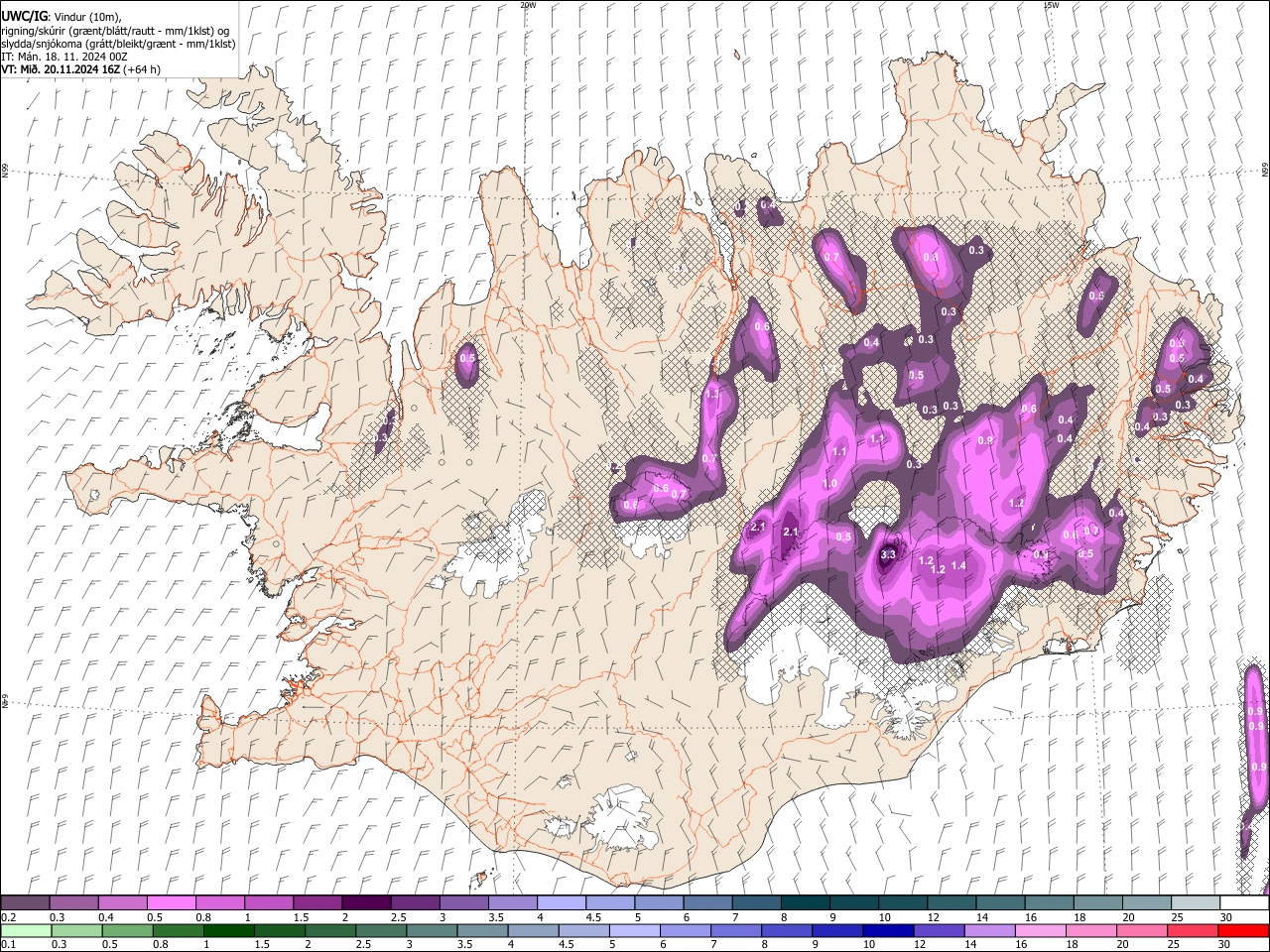
Task: Select the '15W' longitude label at top
Action: (x=1051, y=5)
